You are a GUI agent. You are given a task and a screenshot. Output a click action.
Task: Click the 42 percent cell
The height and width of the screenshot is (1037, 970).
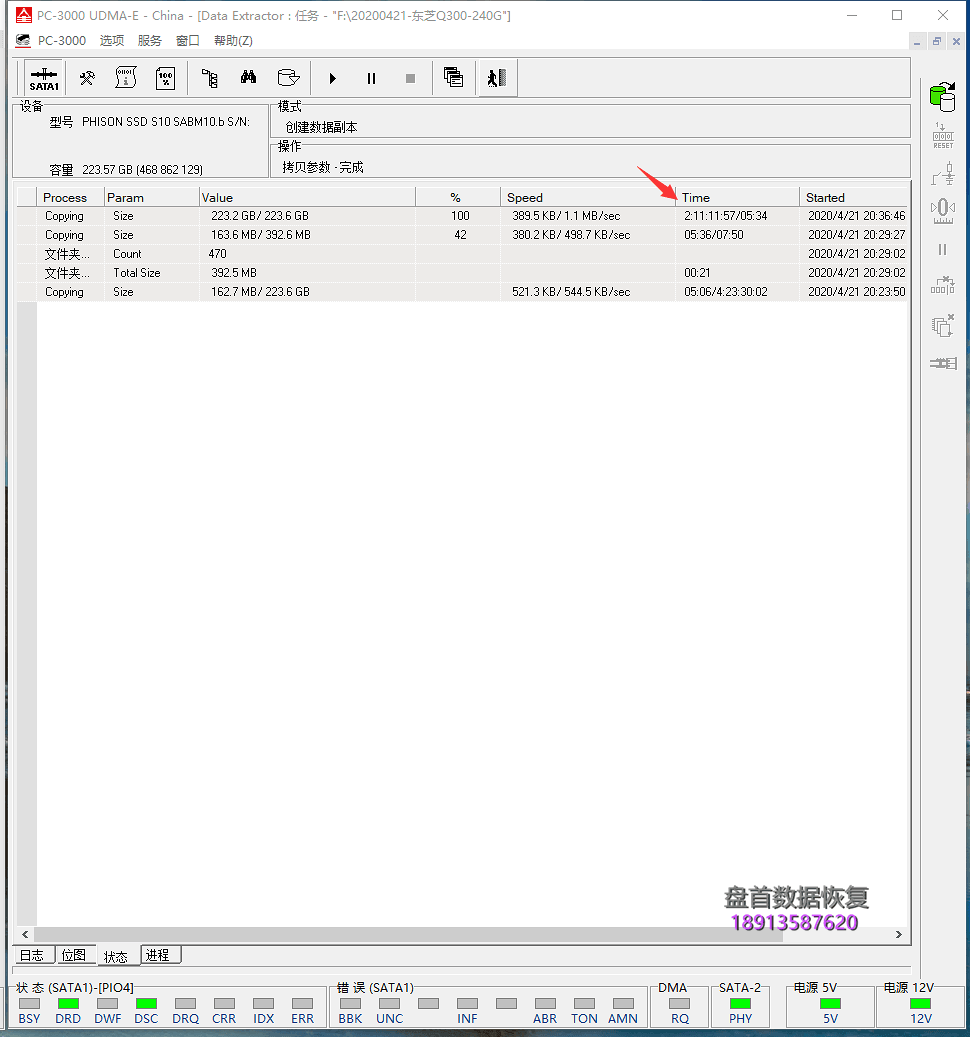tap(460, 235)
